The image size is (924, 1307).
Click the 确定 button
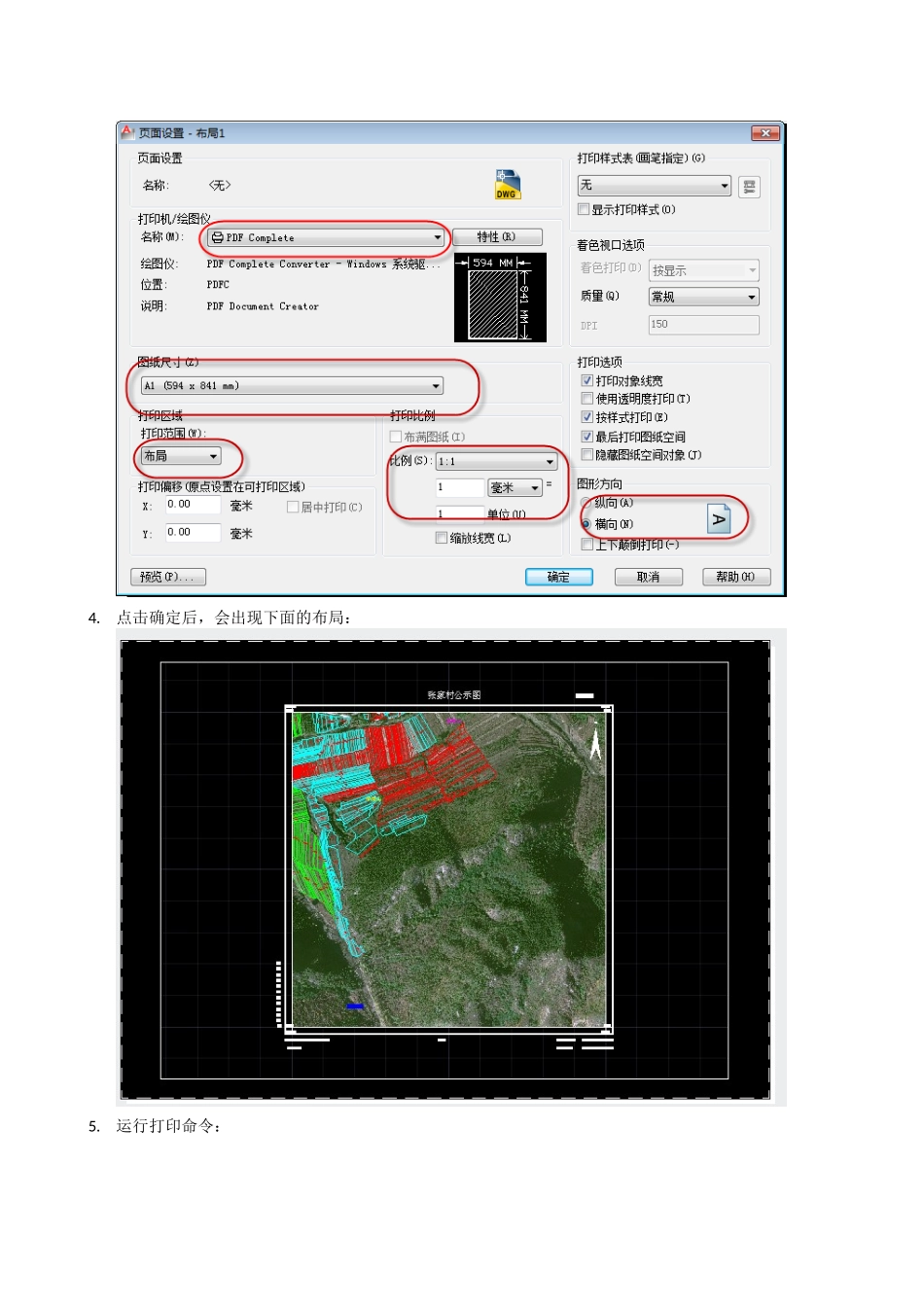(559, 577)
